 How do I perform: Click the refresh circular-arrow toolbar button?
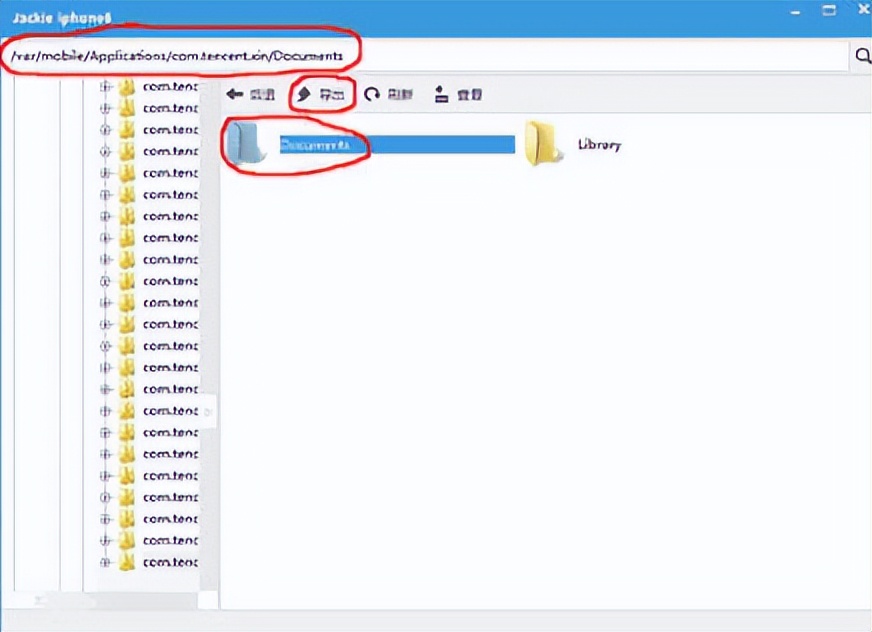point(388,95)
